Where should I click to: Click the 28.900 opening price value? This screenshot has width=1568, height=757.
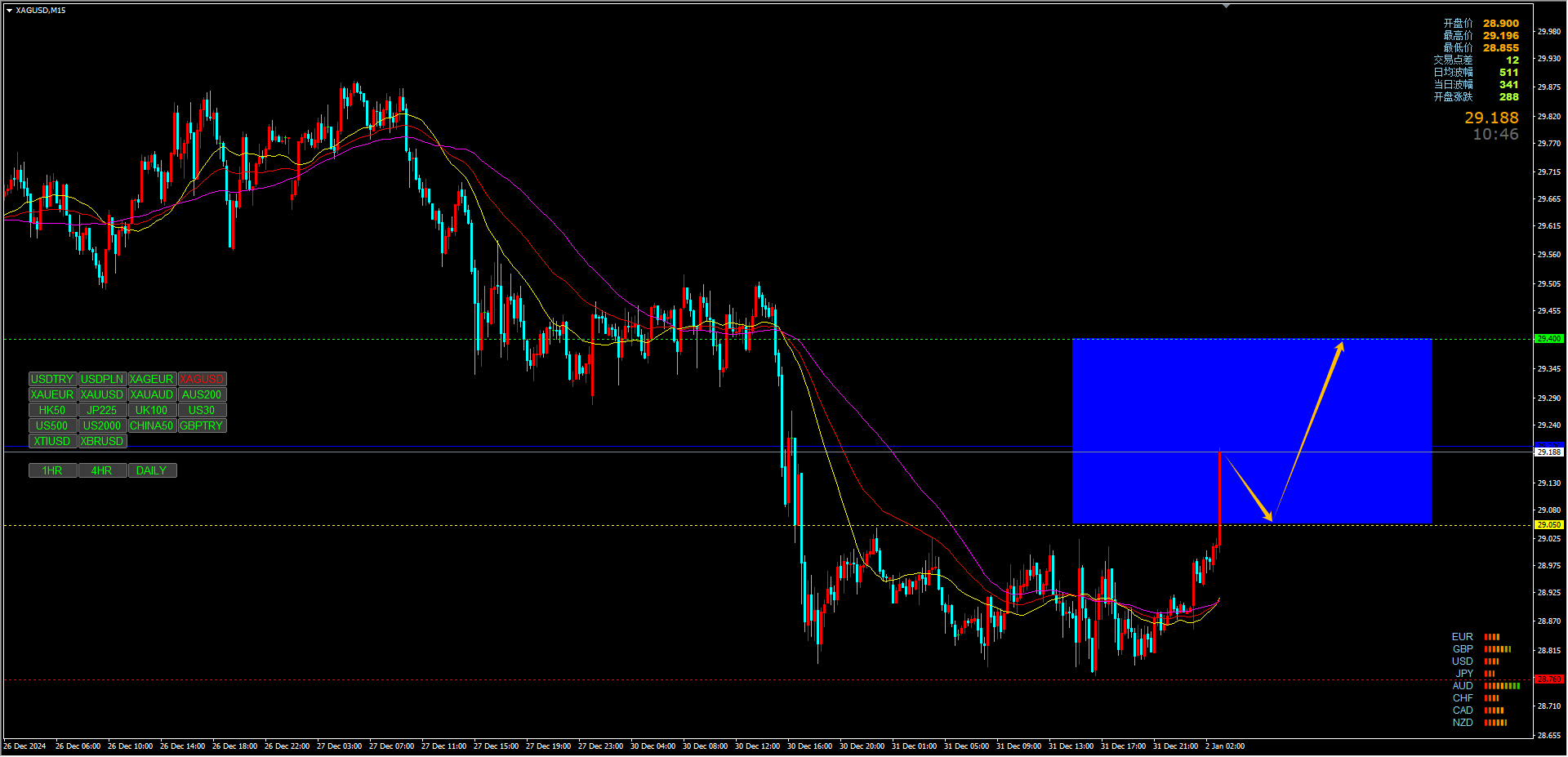tap(1501, 24)
